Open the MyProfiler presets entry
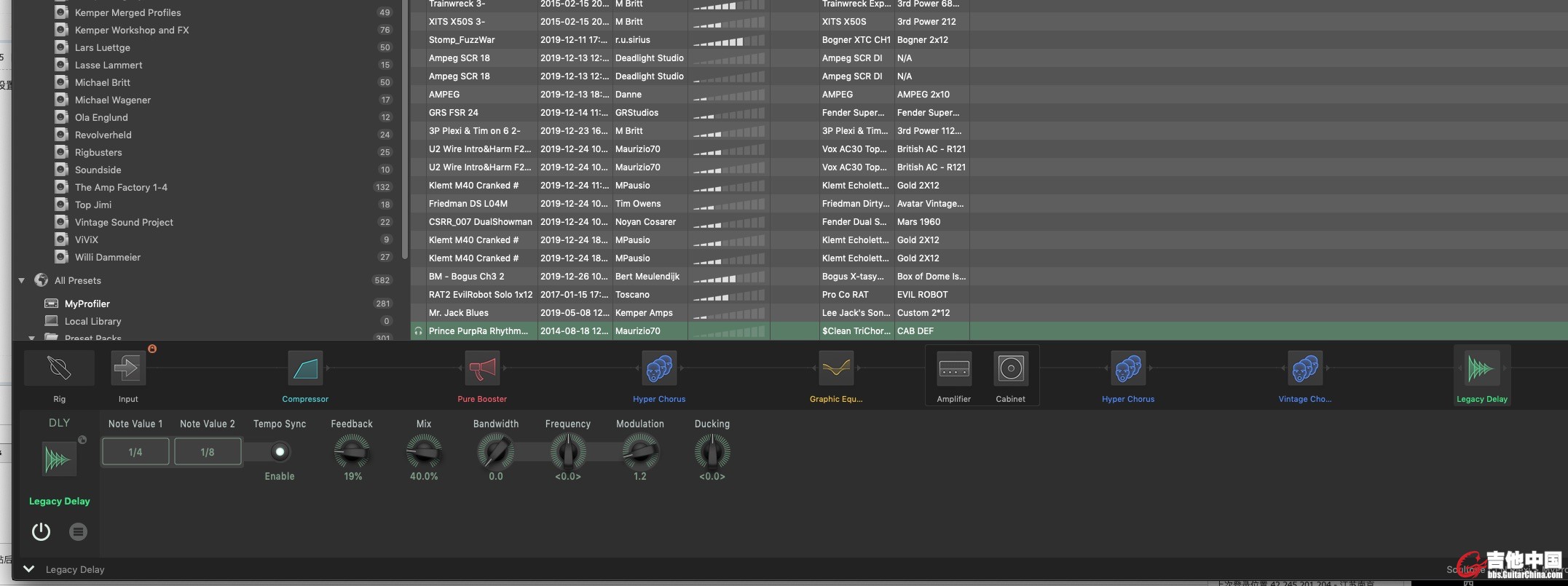This screenshot has width=1568, height=586. click(x=87, y=304)
